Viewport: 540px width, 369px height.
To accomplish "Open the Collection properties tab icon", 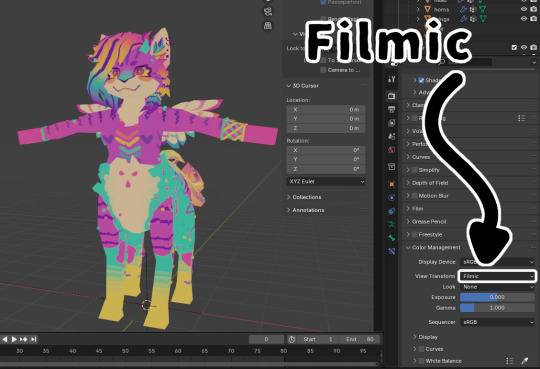I will (392, 167).
